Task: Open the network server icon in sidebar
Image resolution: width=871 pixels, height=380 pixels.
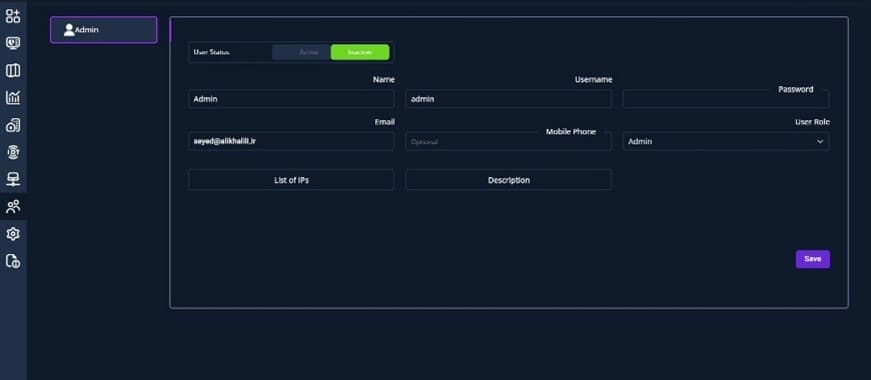Action: pyautogui.click(x=13, y=179)
